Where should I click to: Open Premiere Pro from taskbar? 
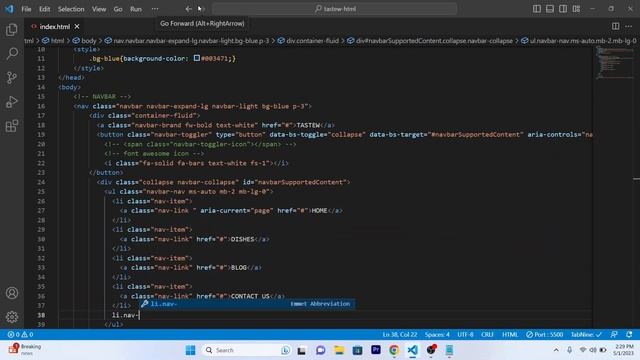376,350
